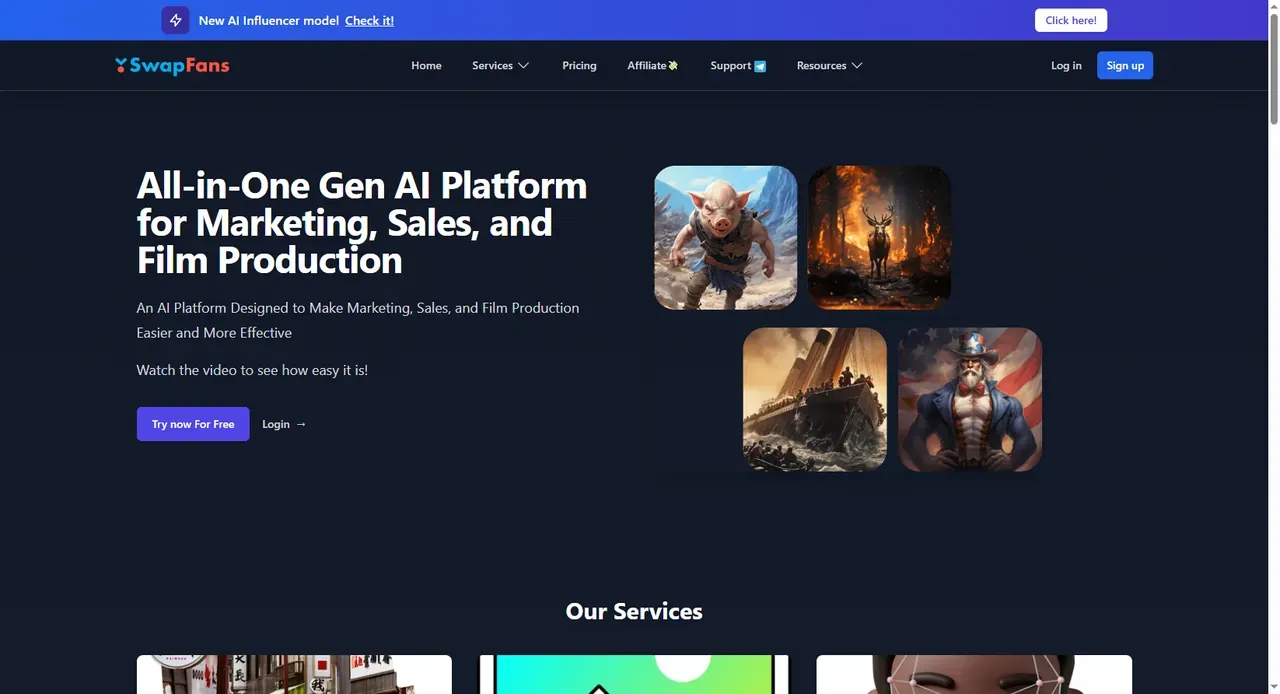Screen dimensions: 1280x694
Task: Click the 'New AI Influencer model' banner text
Action: (x=269, y=21)
